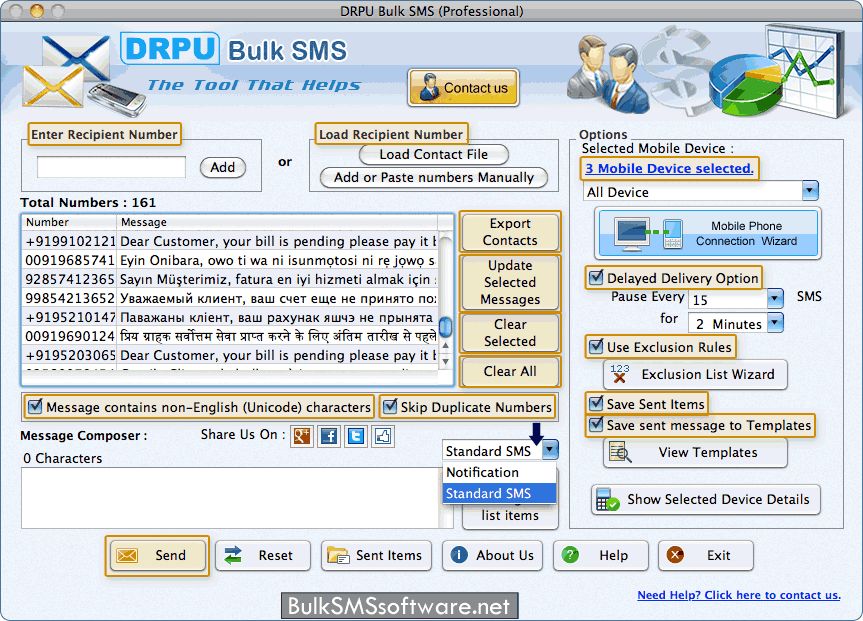
Task: Open About Us
Action: point(492,555)
